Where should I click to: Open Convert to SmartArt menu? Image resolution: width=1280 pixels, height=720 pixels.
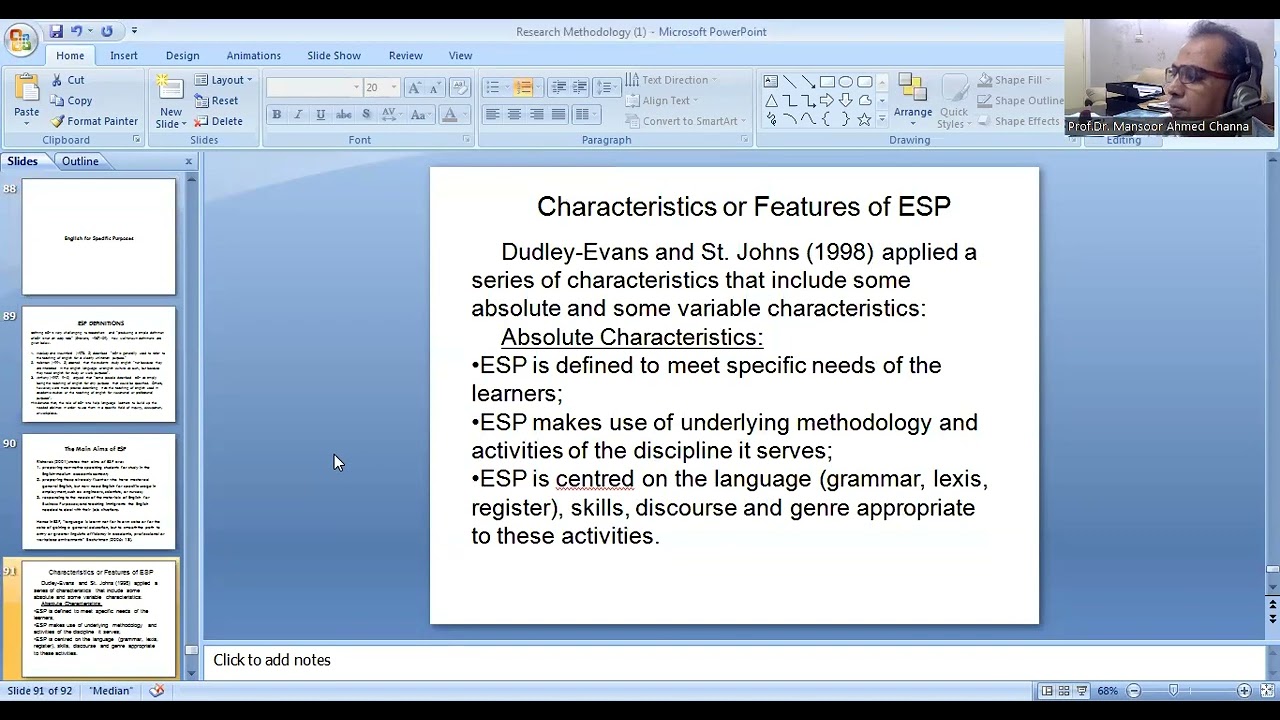pos(686,121)
